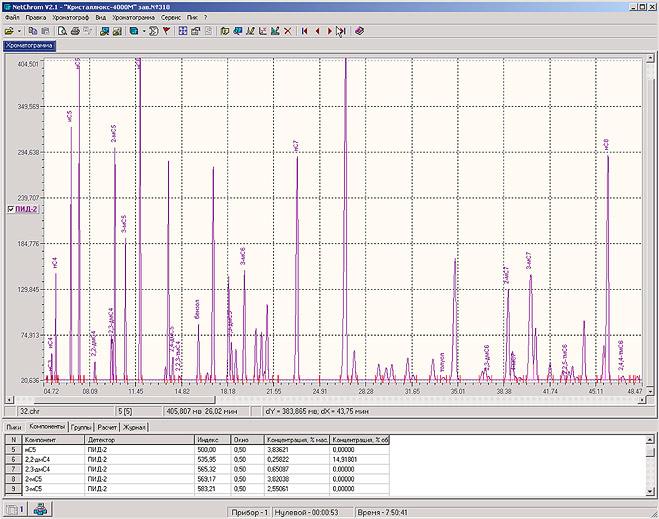
Task: Click the print preview icon
Action: [61, 31]
